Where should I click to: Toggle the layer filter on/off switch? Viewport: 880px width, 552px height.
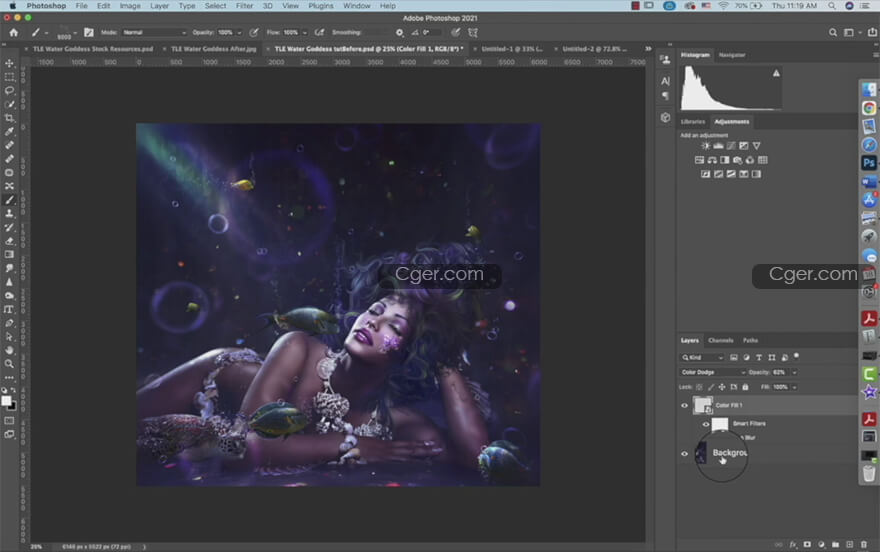(x=796, y=356)
